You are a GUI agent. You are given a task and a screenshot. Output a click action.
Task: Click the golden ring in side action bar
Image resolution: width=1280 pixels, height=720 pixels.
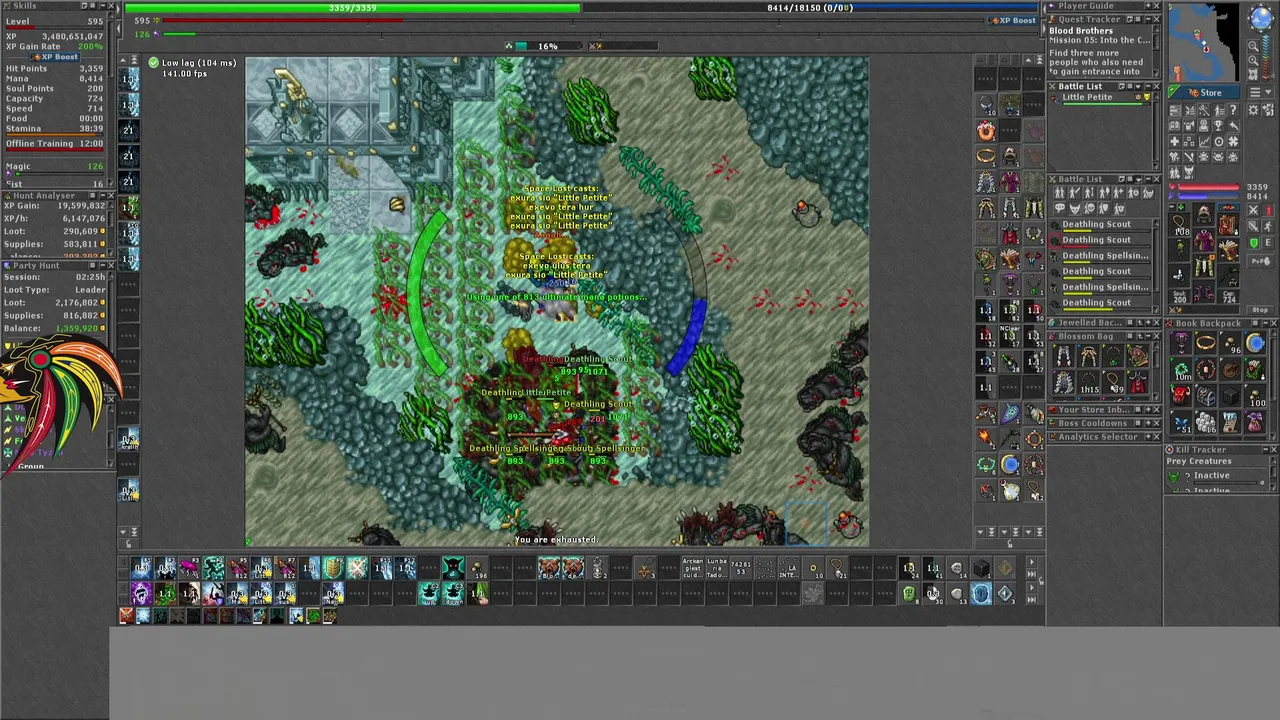pos(986,155)
